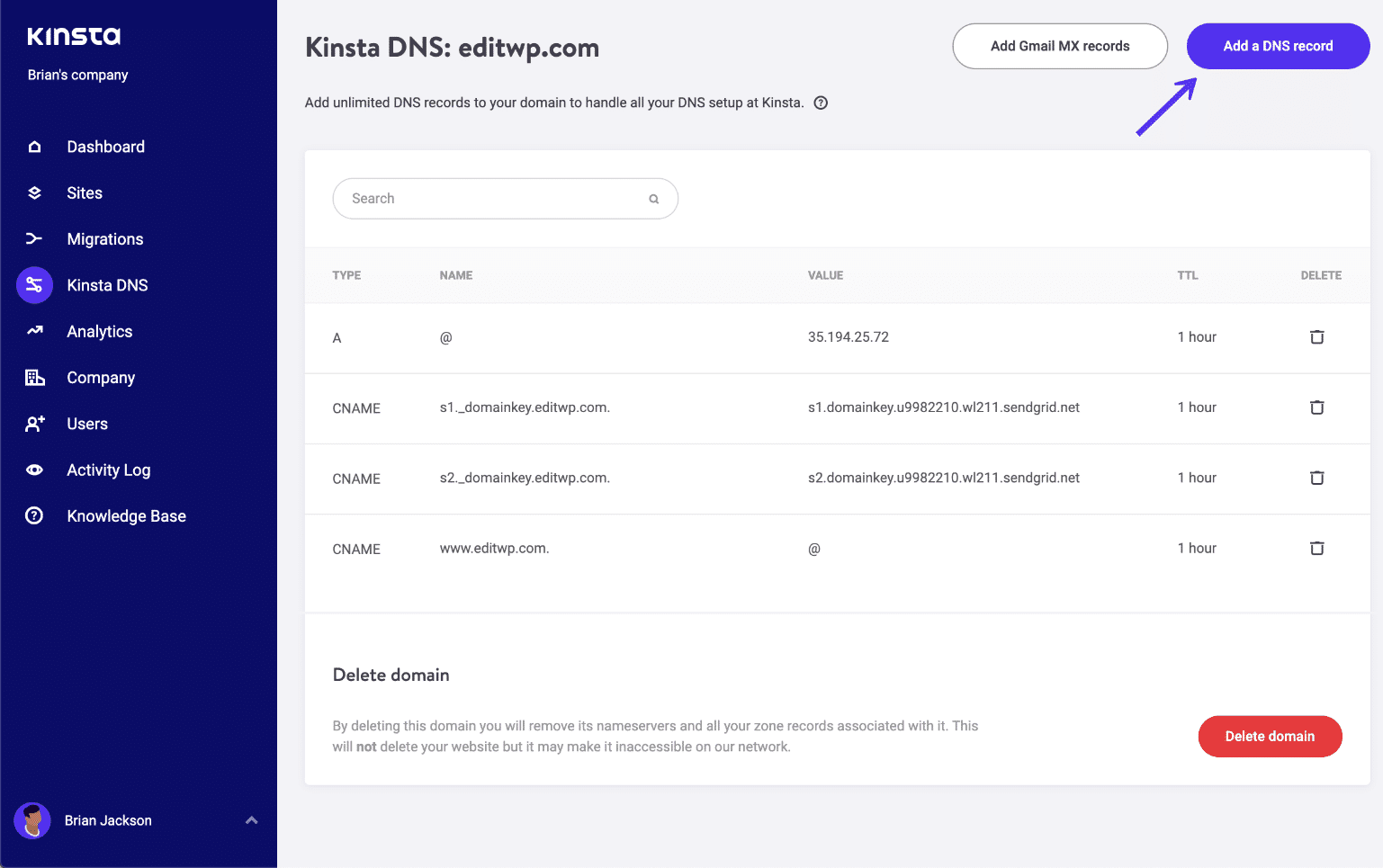
Task: Click the @ name of the A record
Action: [445, 337]
